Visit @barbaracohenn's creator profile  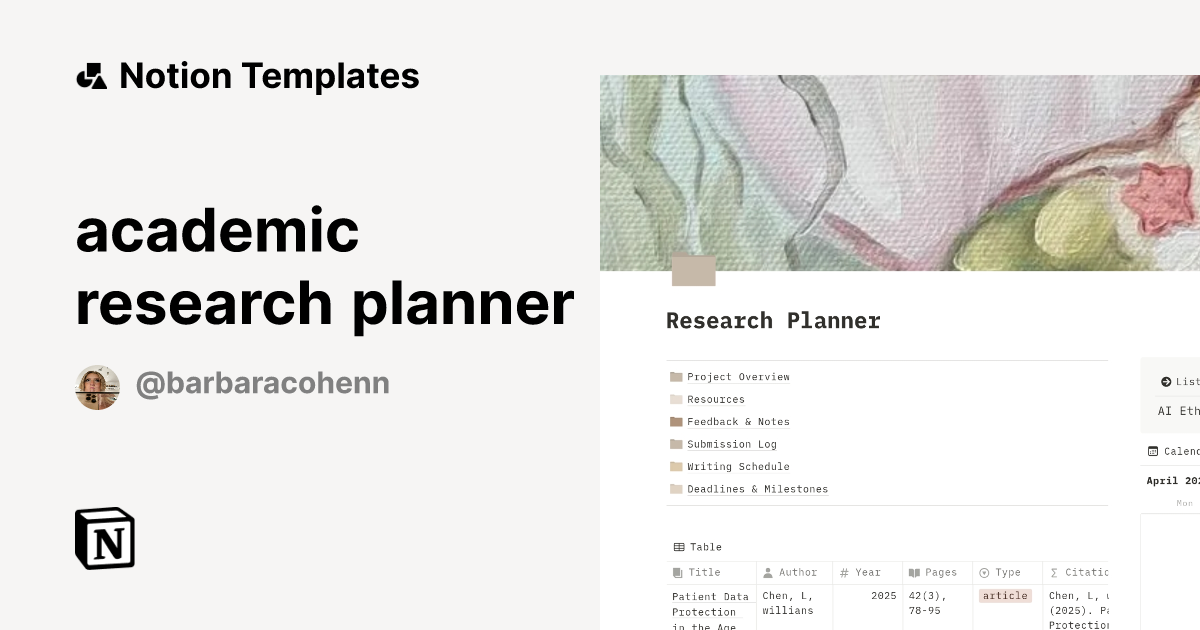pyautogui.click(x=262, y=383)
